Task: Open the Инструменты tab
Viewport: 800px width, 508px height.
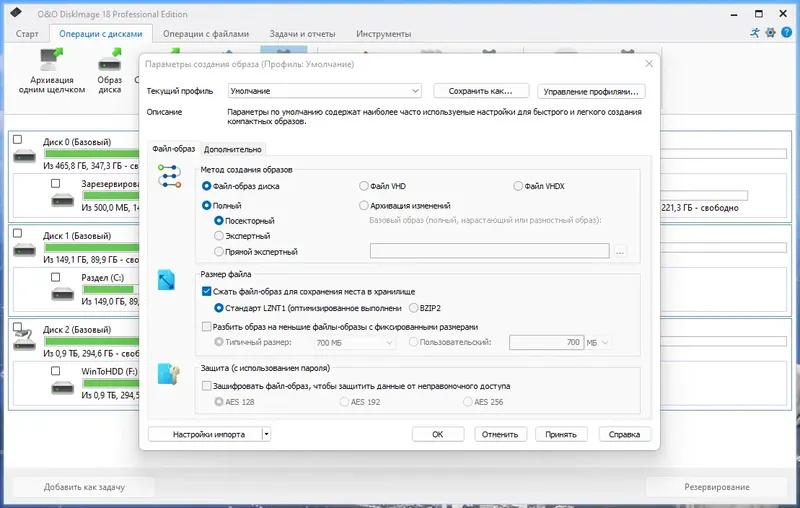Action: coord(384,34)
